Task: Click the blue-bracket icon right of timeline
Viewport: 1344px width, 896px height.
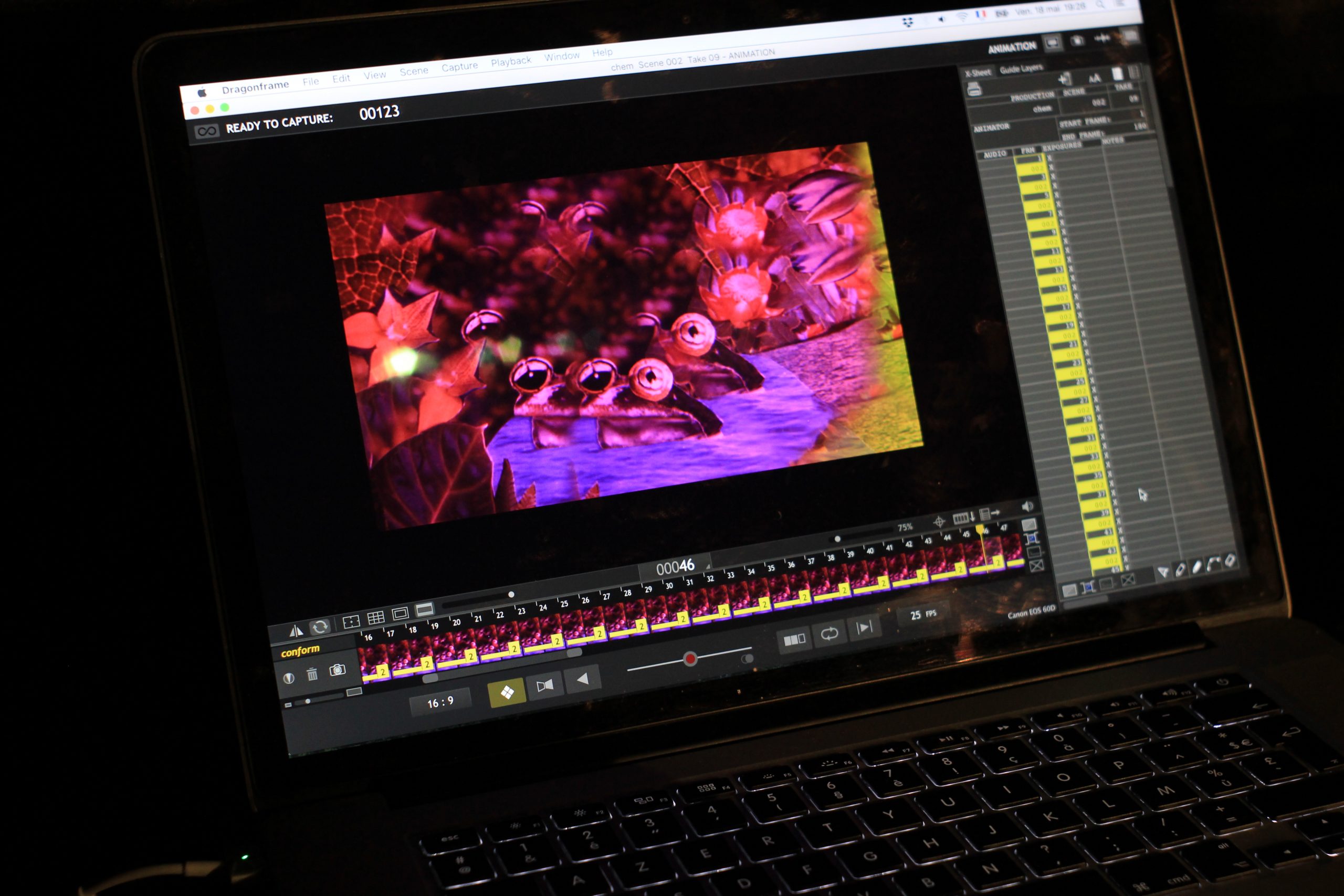Action: [1032, 539]
